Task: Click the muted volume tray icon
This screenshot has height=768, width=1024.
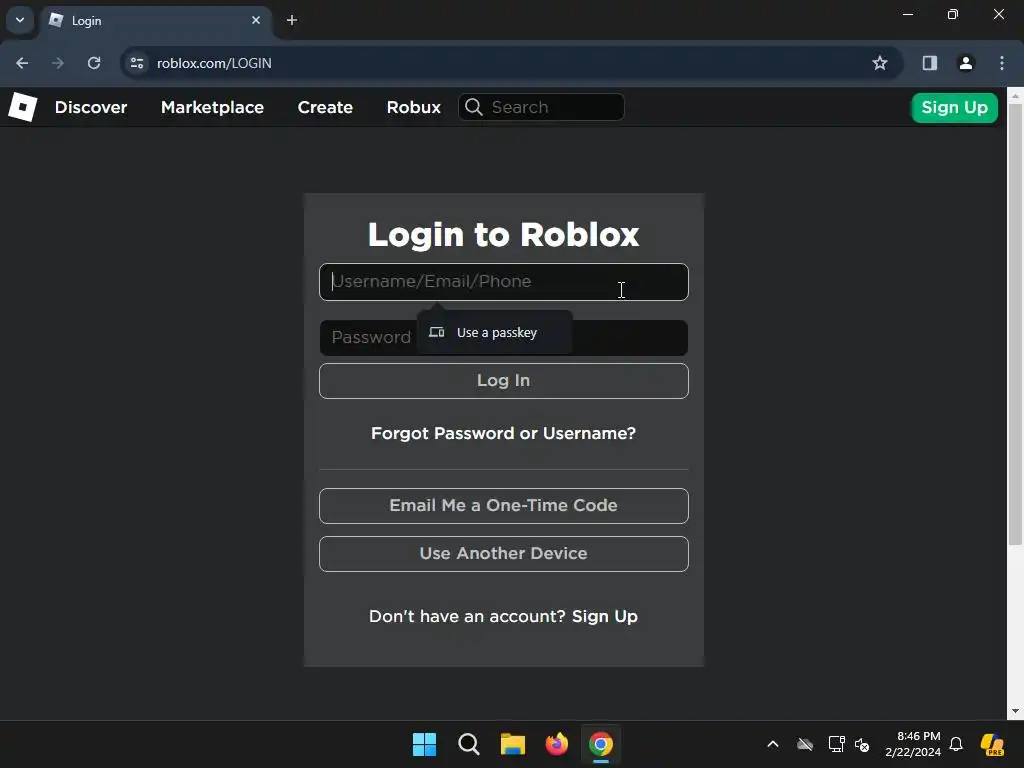Action: 862,744
